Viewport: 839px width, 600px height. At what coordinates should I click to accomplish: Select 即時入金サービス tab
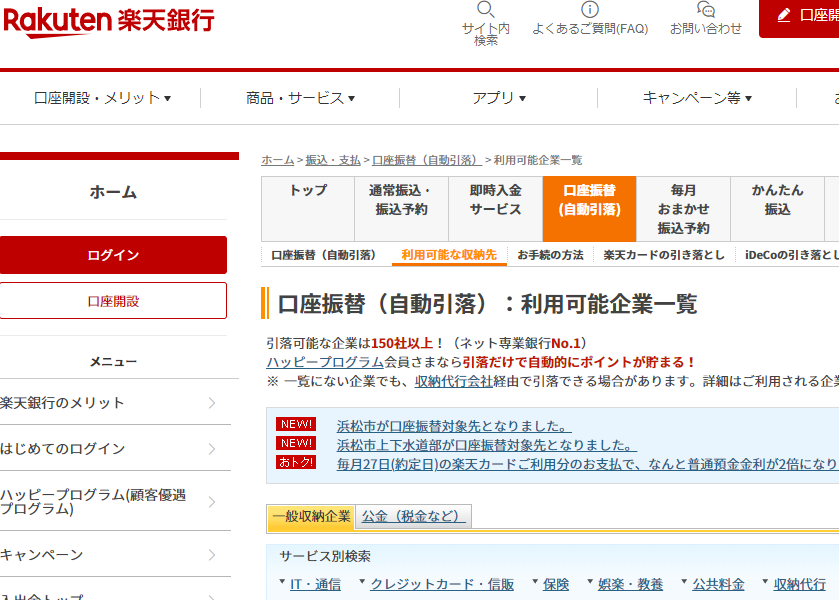click(495, 209)
